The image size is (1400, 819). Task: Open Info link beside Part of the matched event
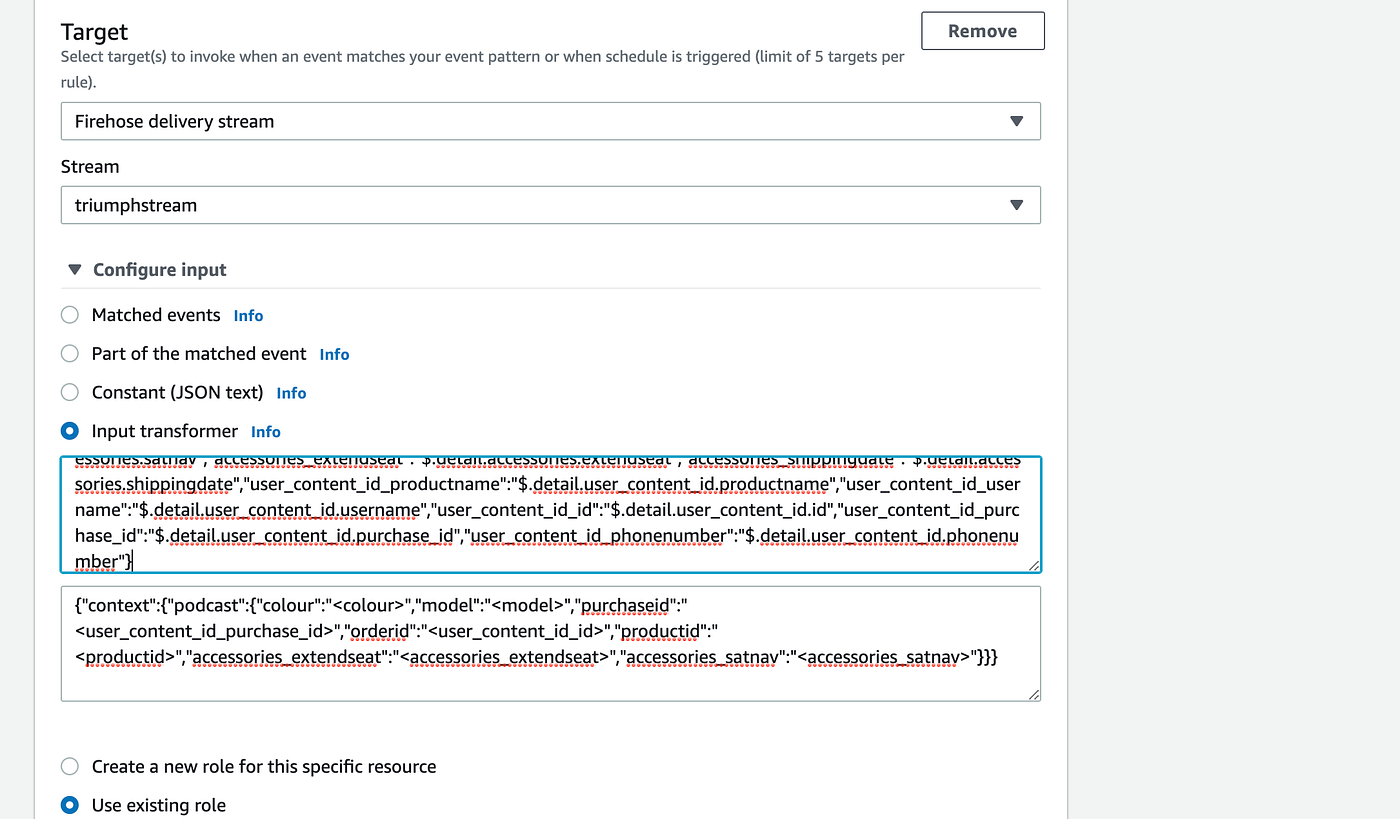click(x=334, y=353)
